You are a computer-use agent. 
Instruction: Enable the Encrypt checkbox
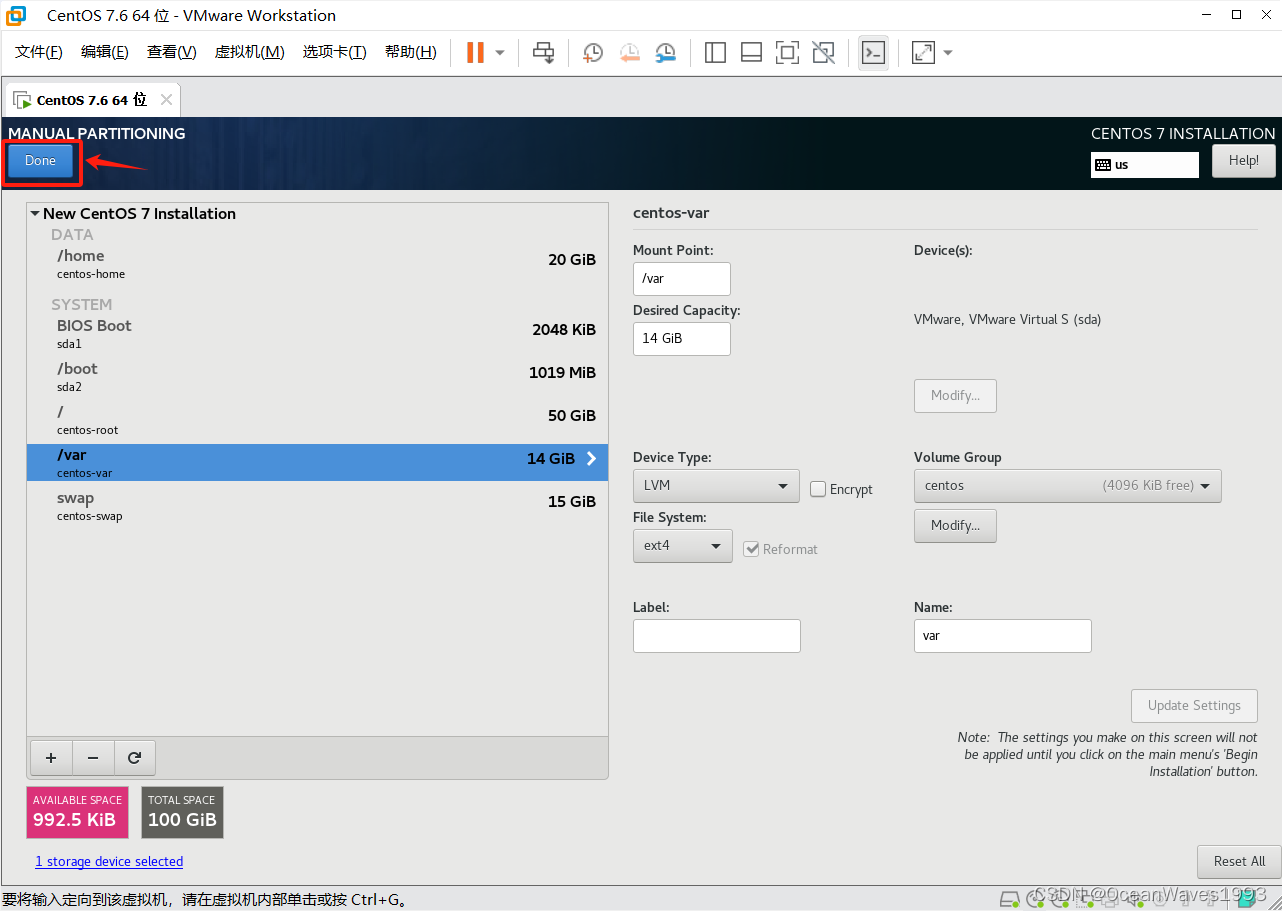click(818, 489)
